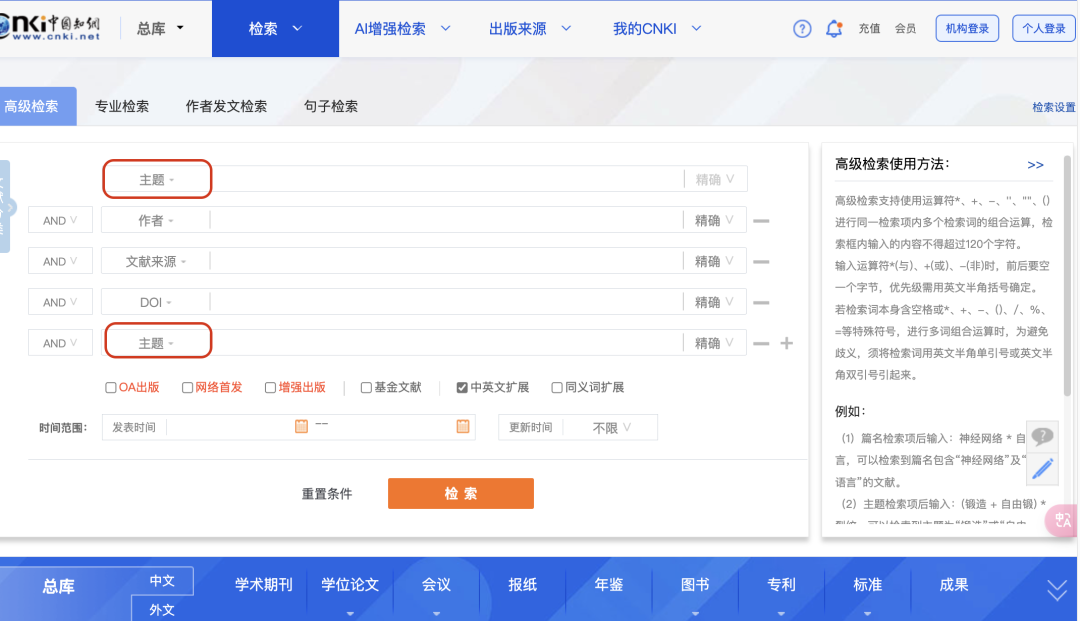Toggle the 同义词扩展 checkbox
Screen dimensions: 1080x621
coord(557,388)
